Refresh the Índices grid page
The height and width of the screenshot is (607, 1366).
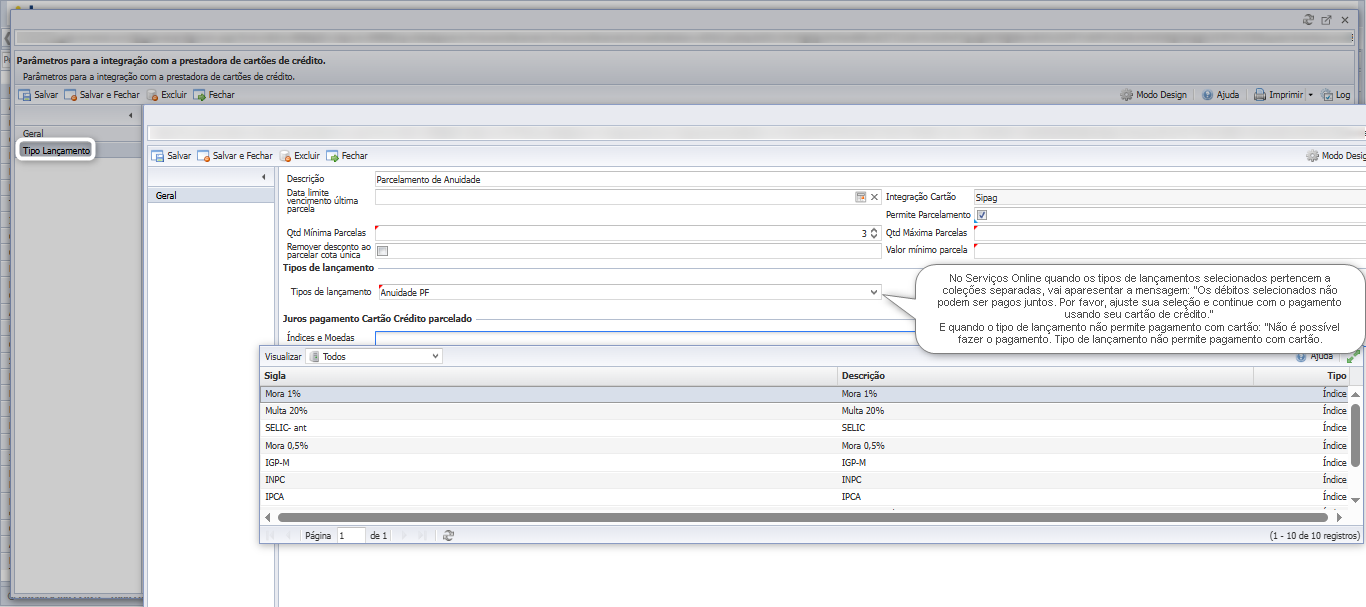pyautogui.click(x=448, y=535)
